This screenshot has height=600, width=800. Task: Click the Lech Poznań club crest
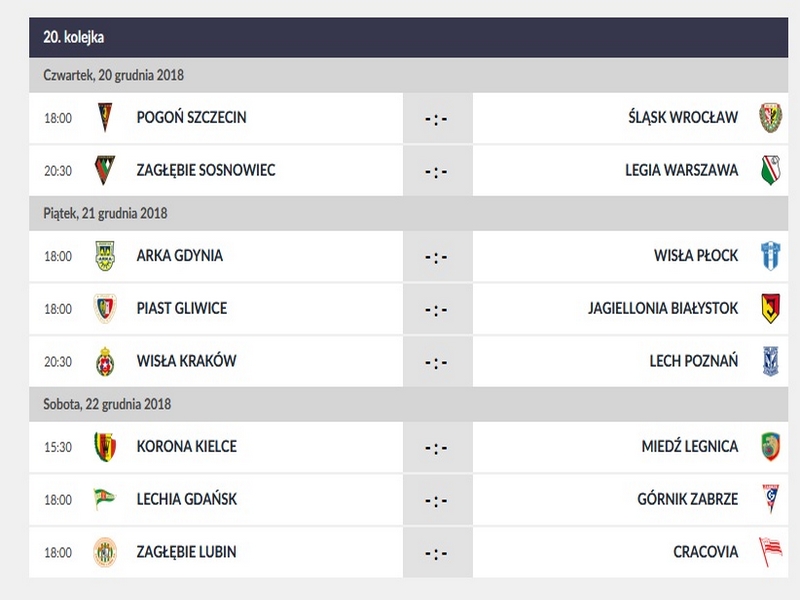770,361
